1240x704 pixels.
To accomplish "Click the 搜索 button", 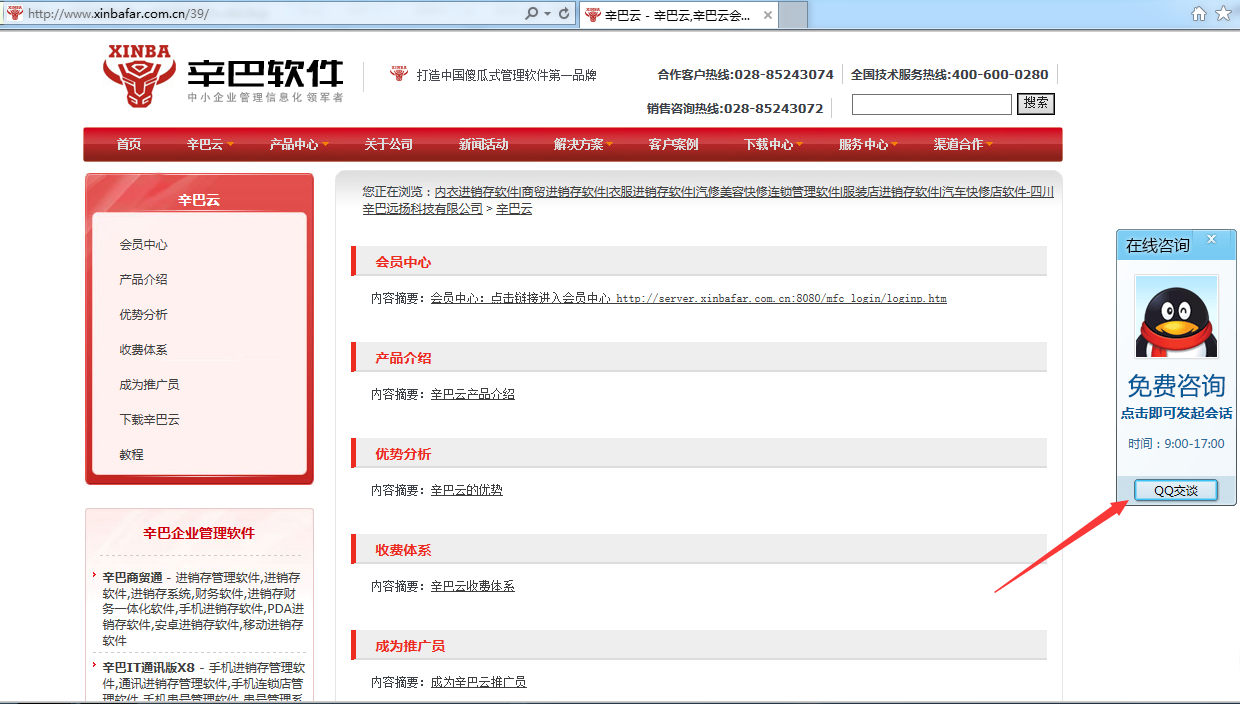I will [x=1036, y=104].
